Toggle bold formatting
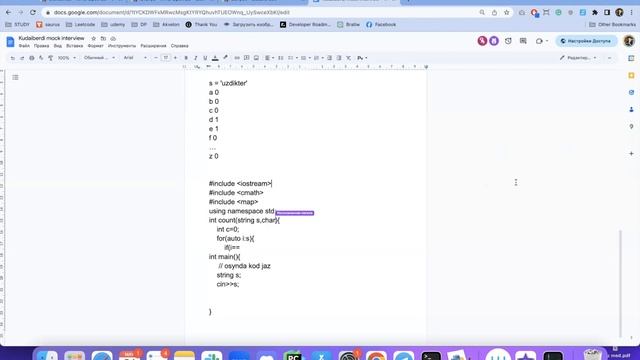Viewport: 640px width, 360px height. pos(186,58)
